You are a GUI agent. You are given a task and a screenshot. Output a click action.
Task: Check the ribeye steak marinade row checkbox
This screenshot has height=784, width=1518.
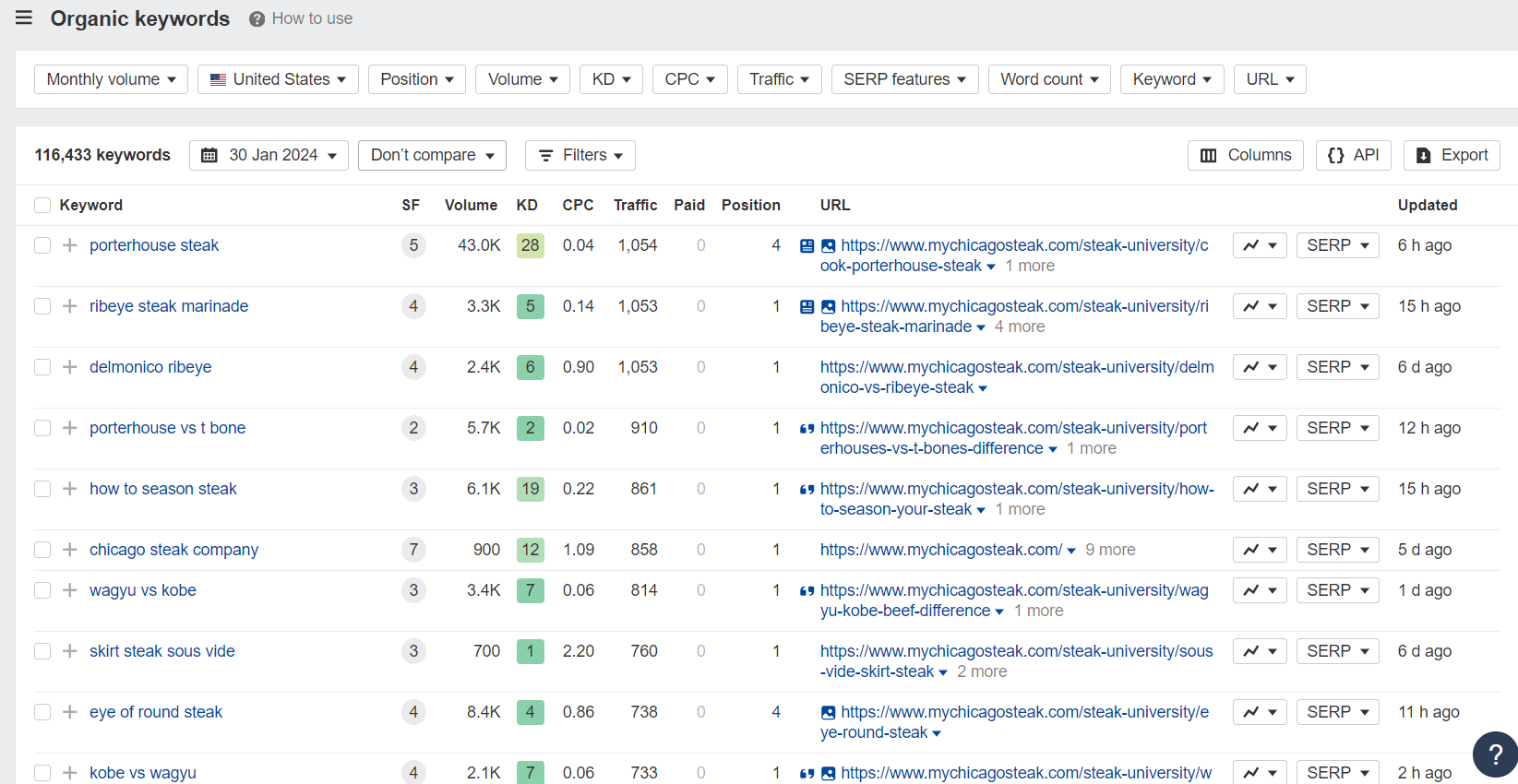click(42, 306)
